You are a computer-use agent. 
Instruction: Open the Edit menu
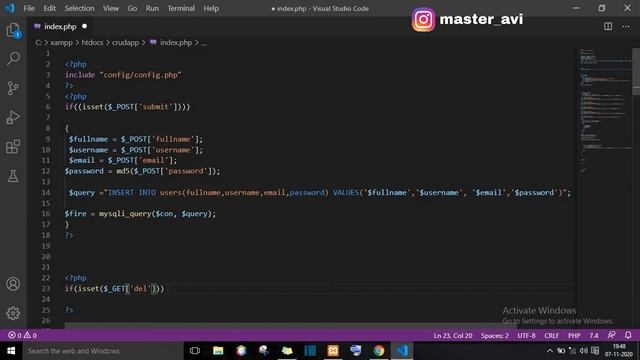(49, 8)
